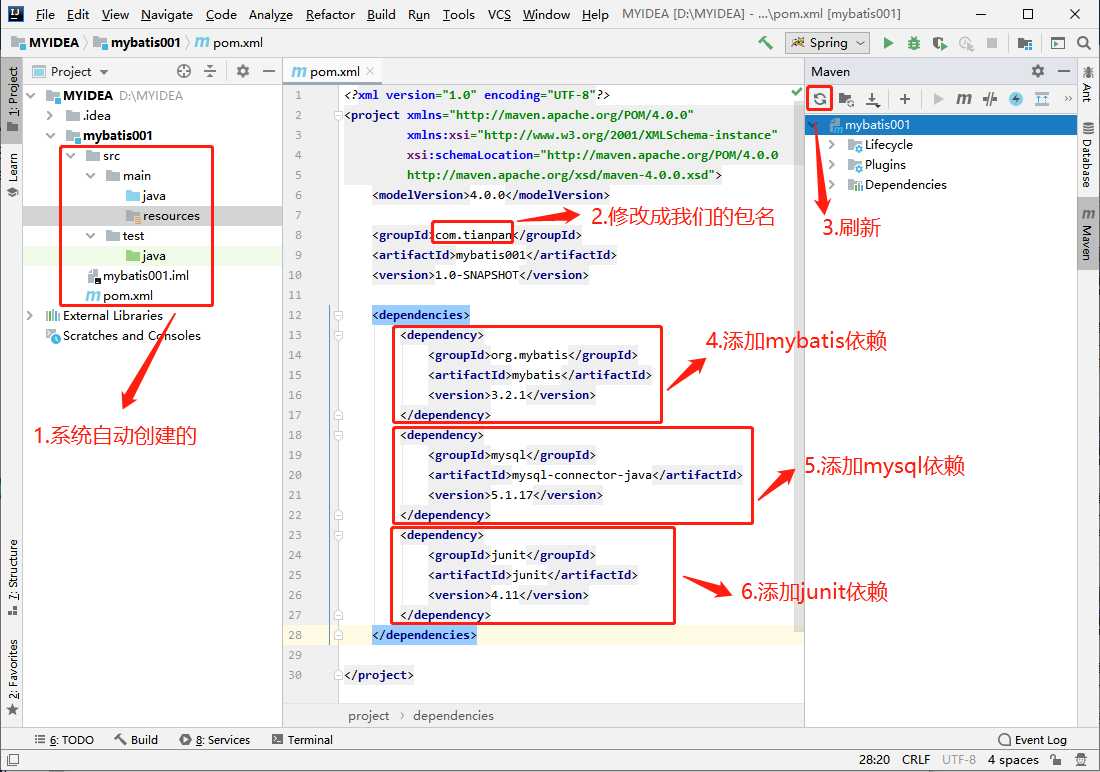Switch to pom.xml editor tab
The height and width of the screenshot is (772, 1100).
pos(335,71)
